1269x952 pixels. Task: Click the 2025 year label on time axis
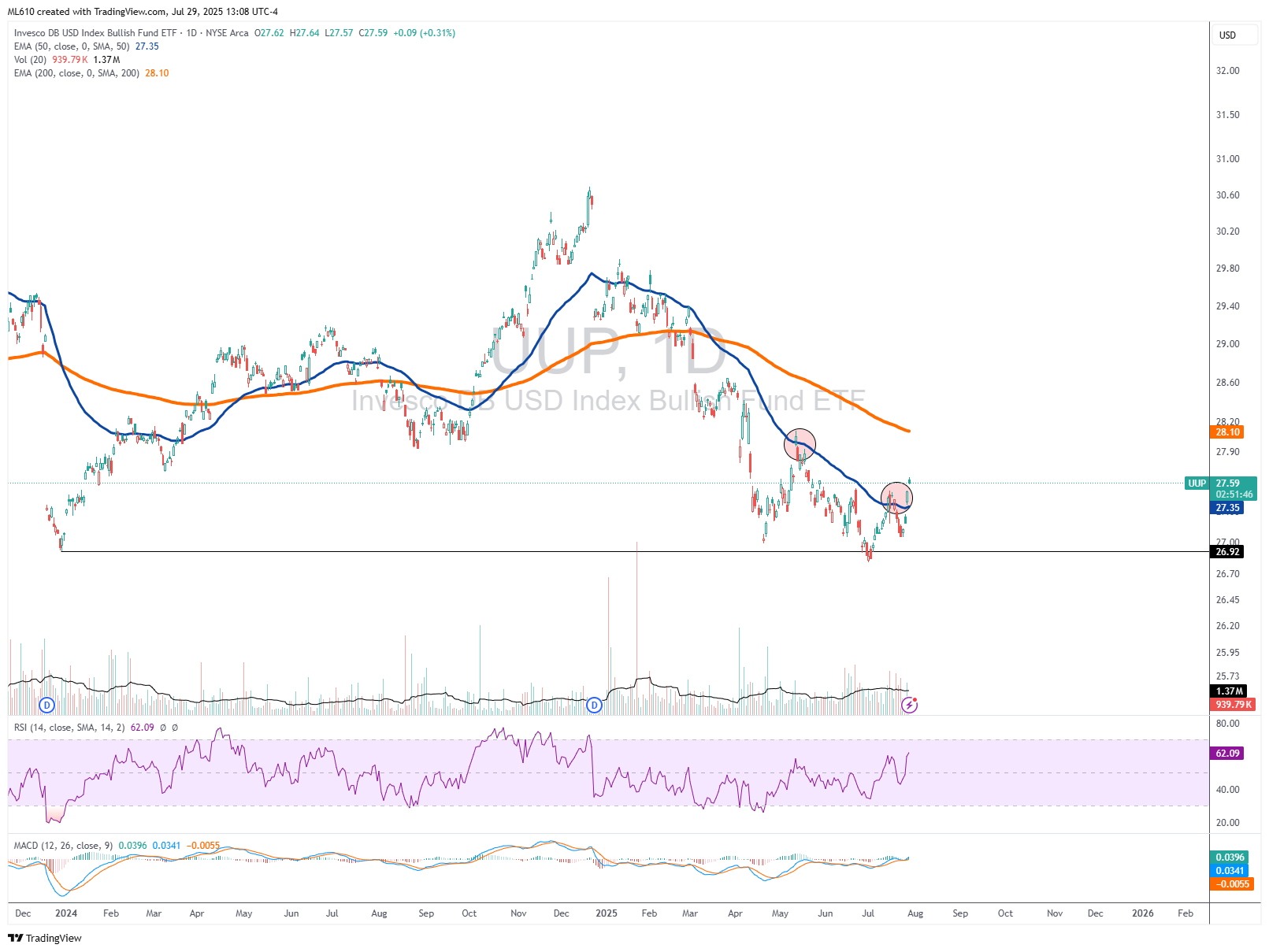tap(607, 913)
